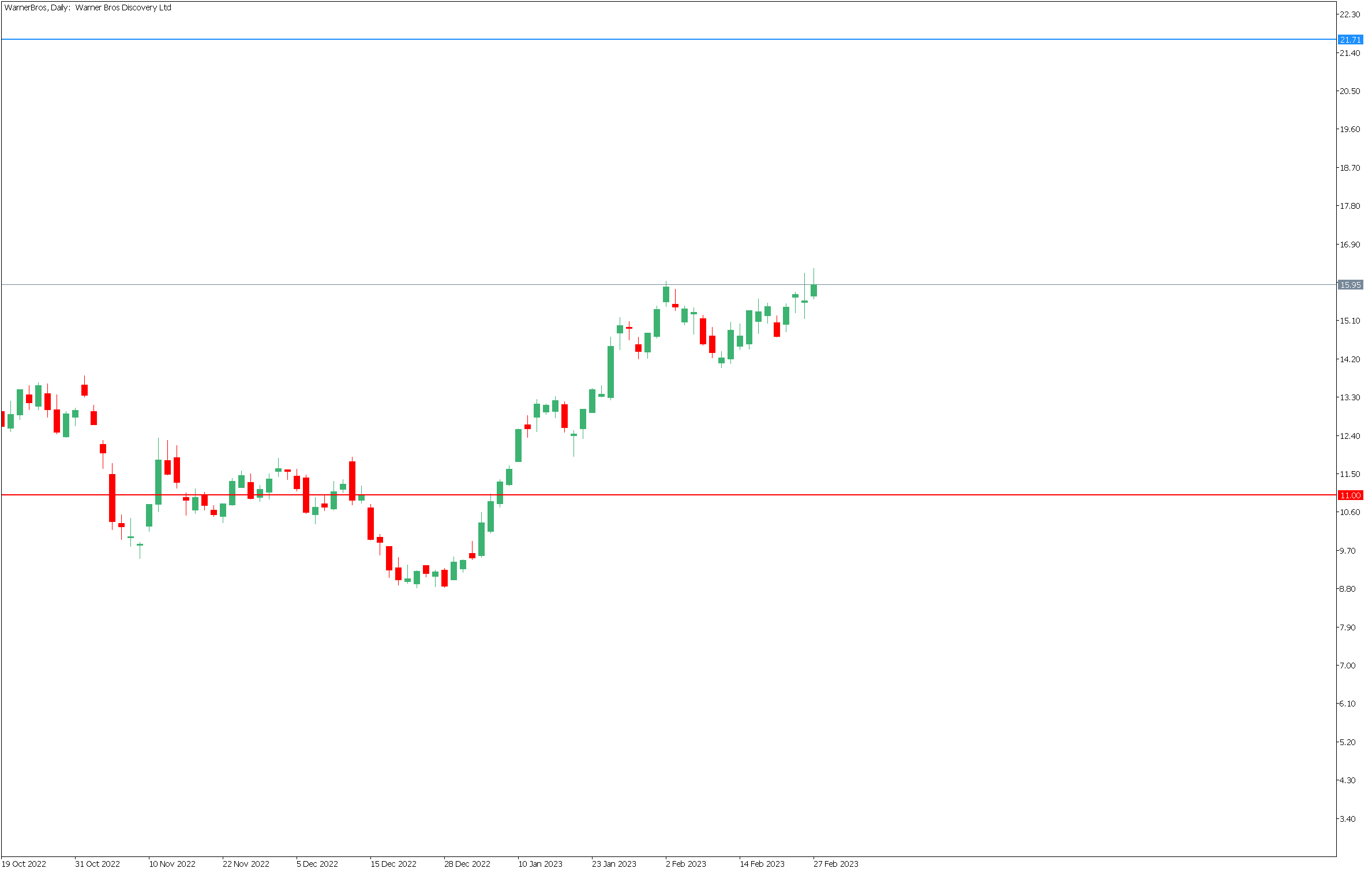Click the 2 Feb 2023 date label

pyautogui.click(x=686, y=863)
